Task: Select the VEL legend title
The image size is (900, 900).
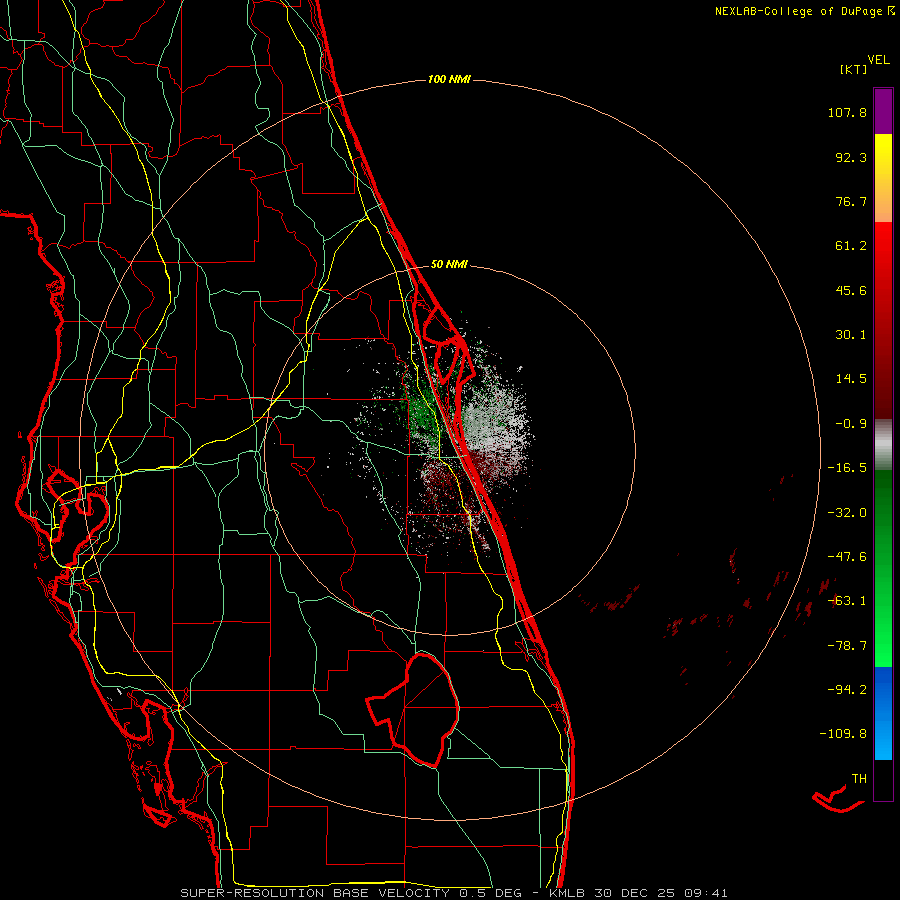Action: point(878,60)
